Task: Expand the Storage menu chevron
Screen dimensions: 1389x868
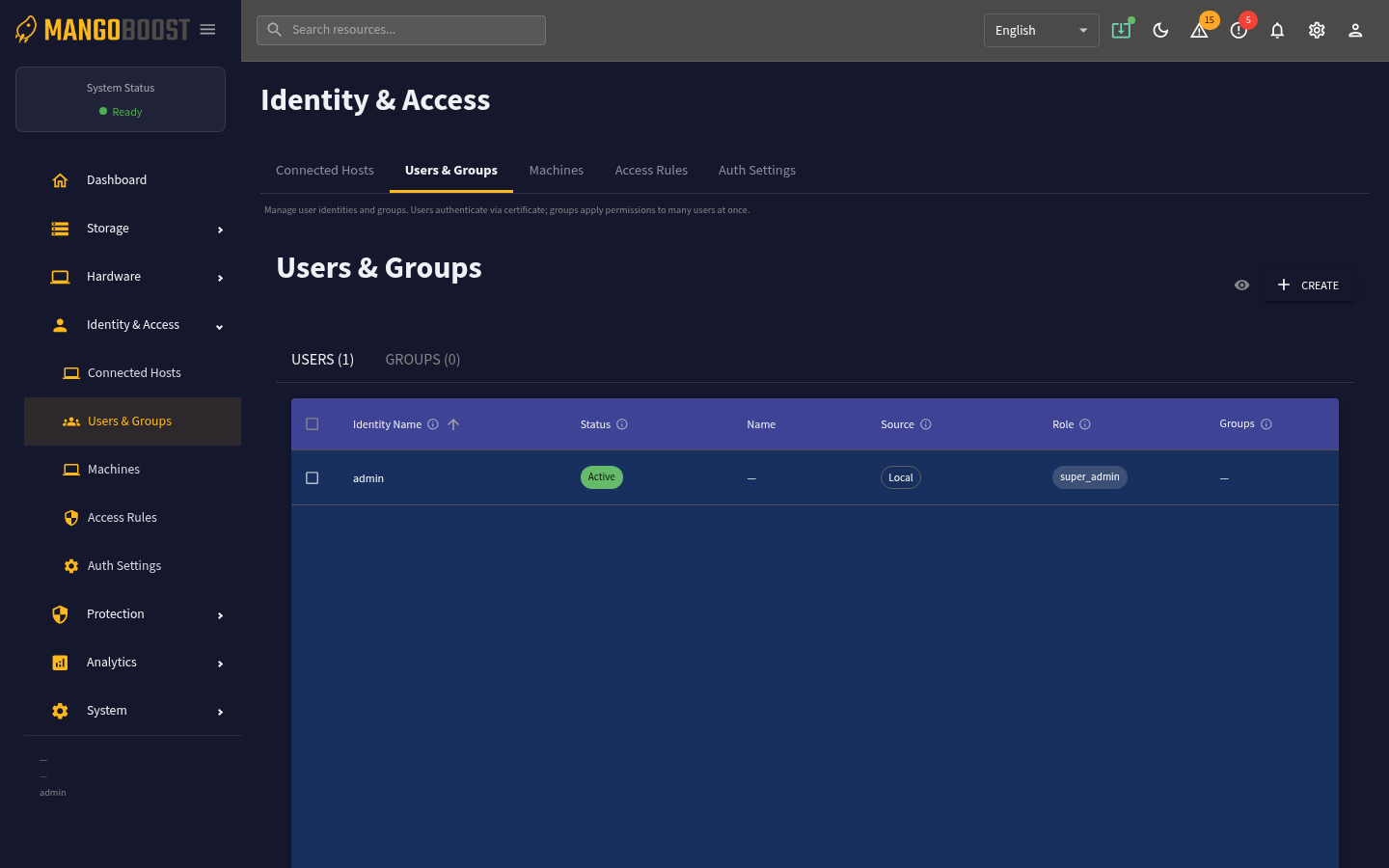Action: [220, 230]
